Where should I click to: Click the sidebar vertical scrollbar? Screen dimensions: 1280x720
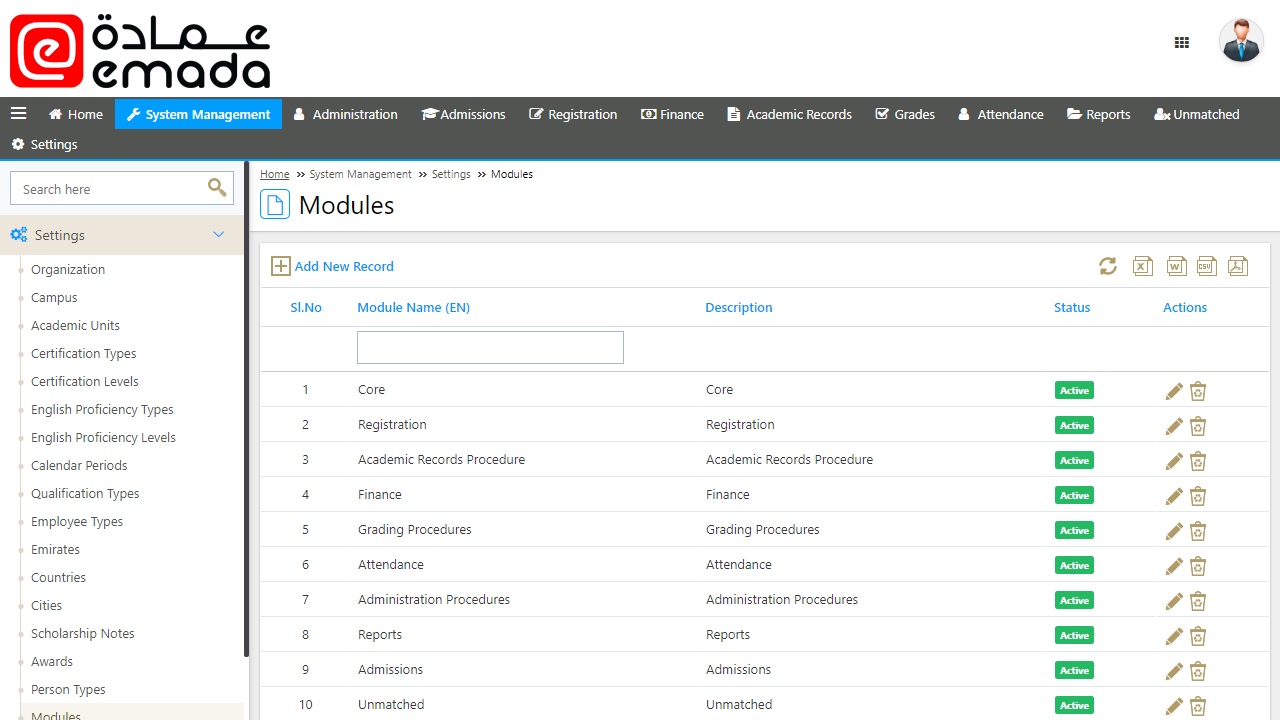click(246, 409)
